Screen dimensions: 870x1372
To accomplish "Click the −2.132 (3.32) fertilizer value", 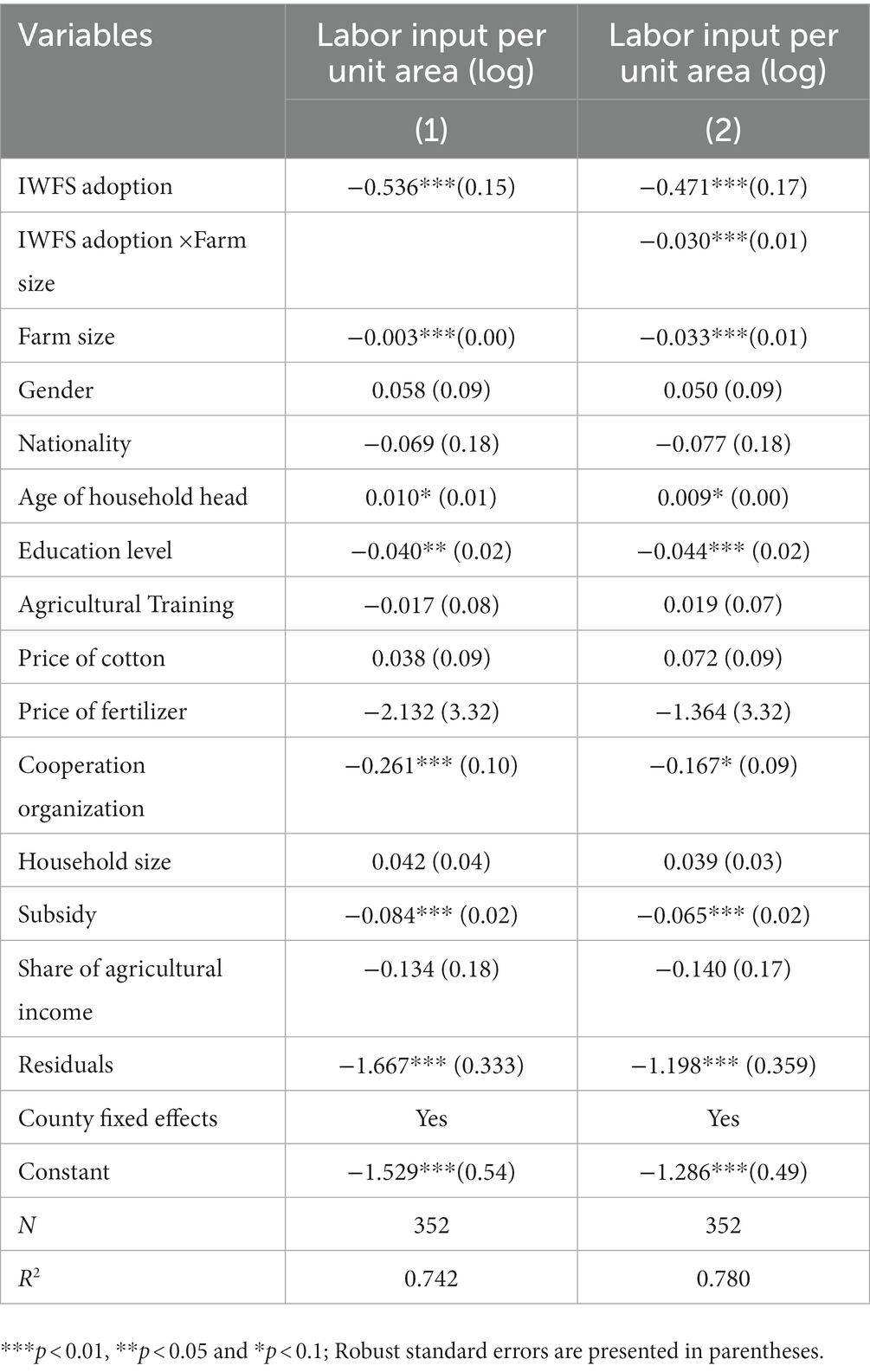I will click(431, 712).
